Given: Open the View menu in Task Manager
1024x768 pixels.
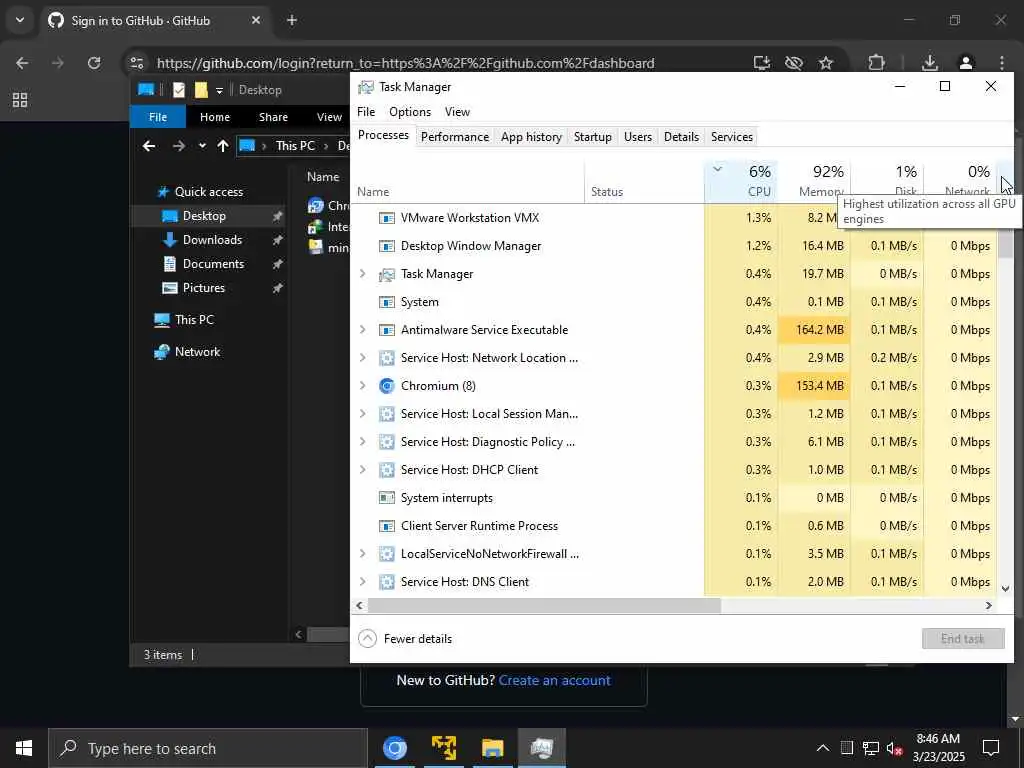Looking at the screenshot, I should point(457,112).
